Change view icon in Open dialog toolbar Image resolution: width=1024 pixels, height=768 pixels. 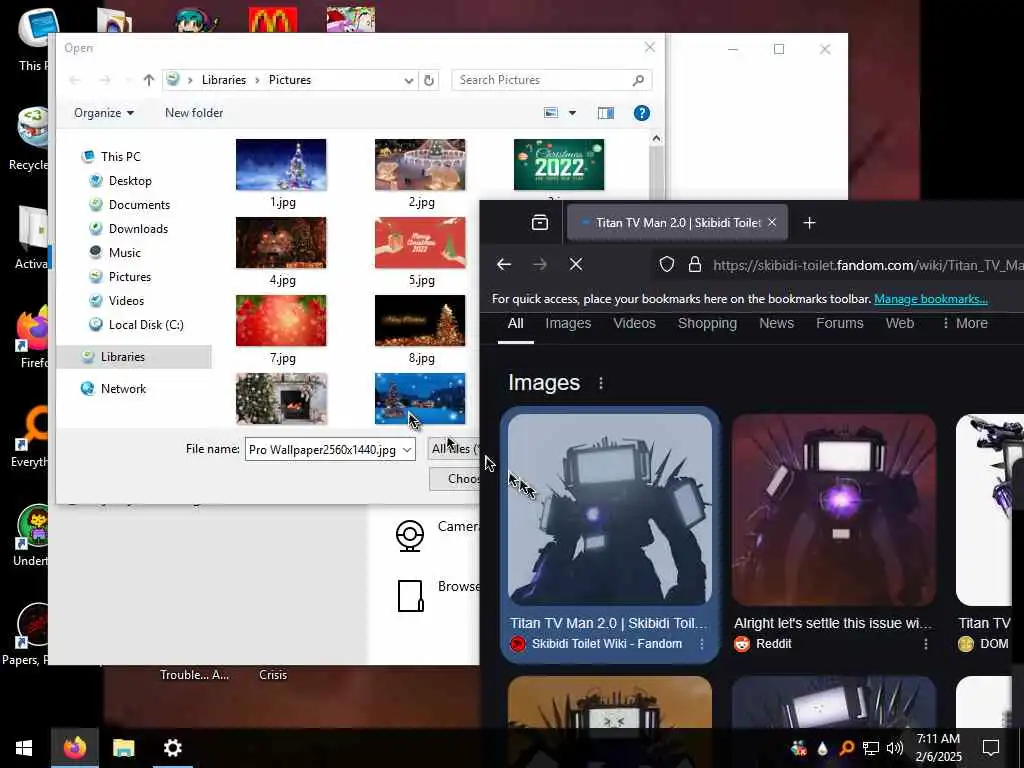point(551,113)
